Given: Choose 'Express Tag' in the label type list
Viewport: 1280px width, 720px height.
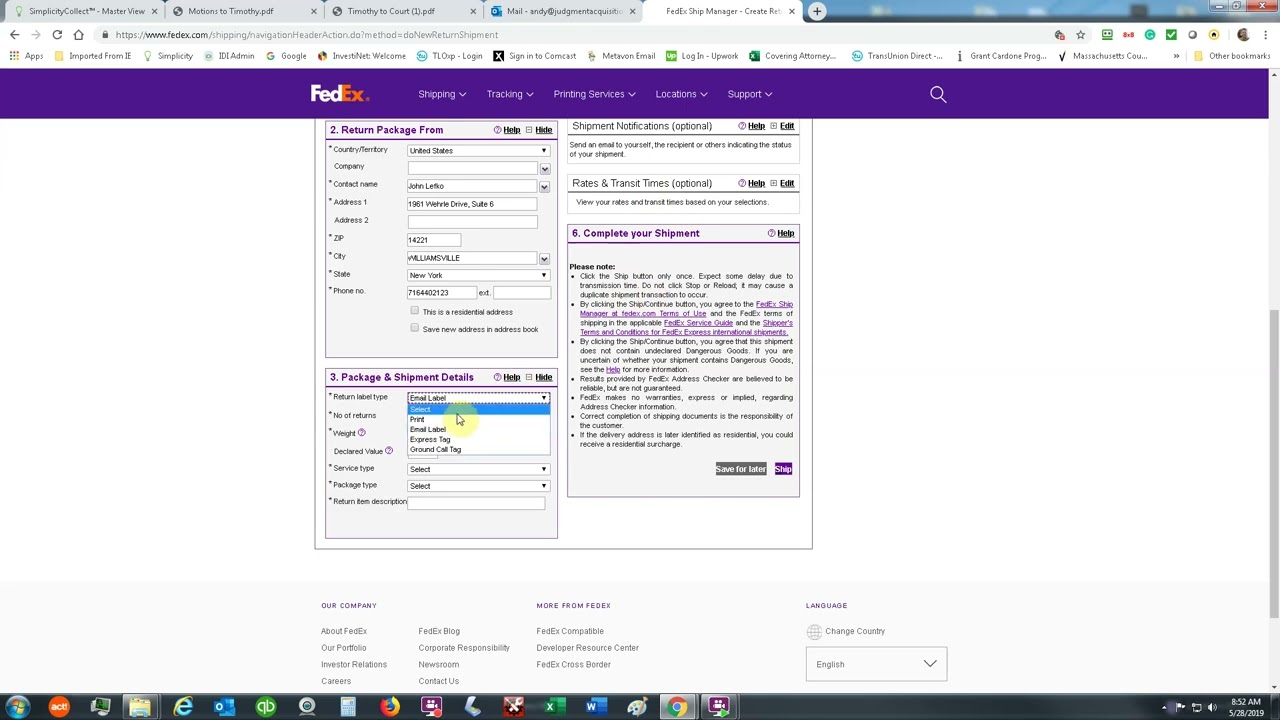Looking at the screenshot, I should (478, 439).
